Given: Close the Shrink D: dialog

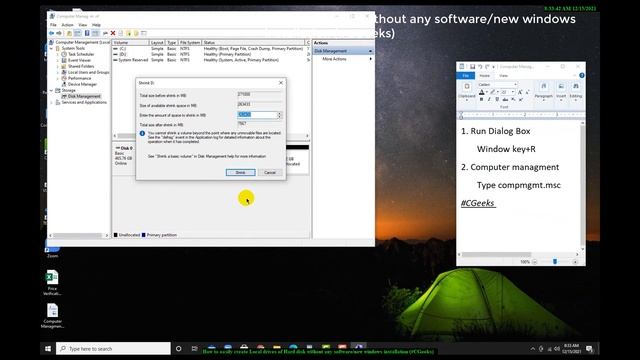Looking at the screenshot, I should click(280, 83).
